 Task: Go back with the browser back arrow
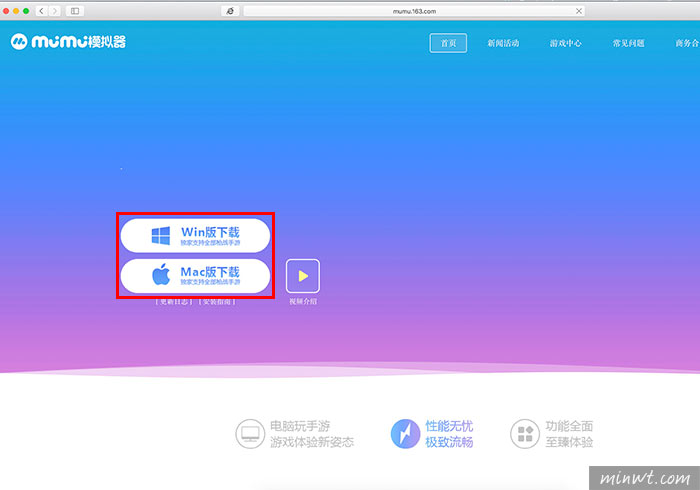(x=42, y=11)
